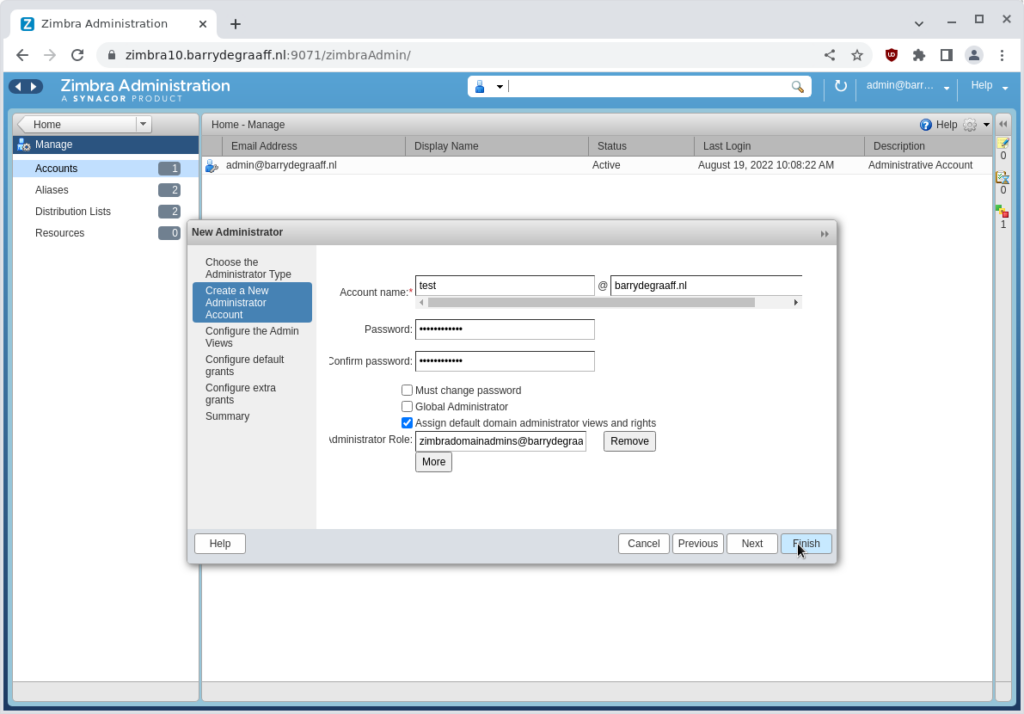Select the Summary wizard step
The width and height of the screenshot is (1024, 714).
227,416
